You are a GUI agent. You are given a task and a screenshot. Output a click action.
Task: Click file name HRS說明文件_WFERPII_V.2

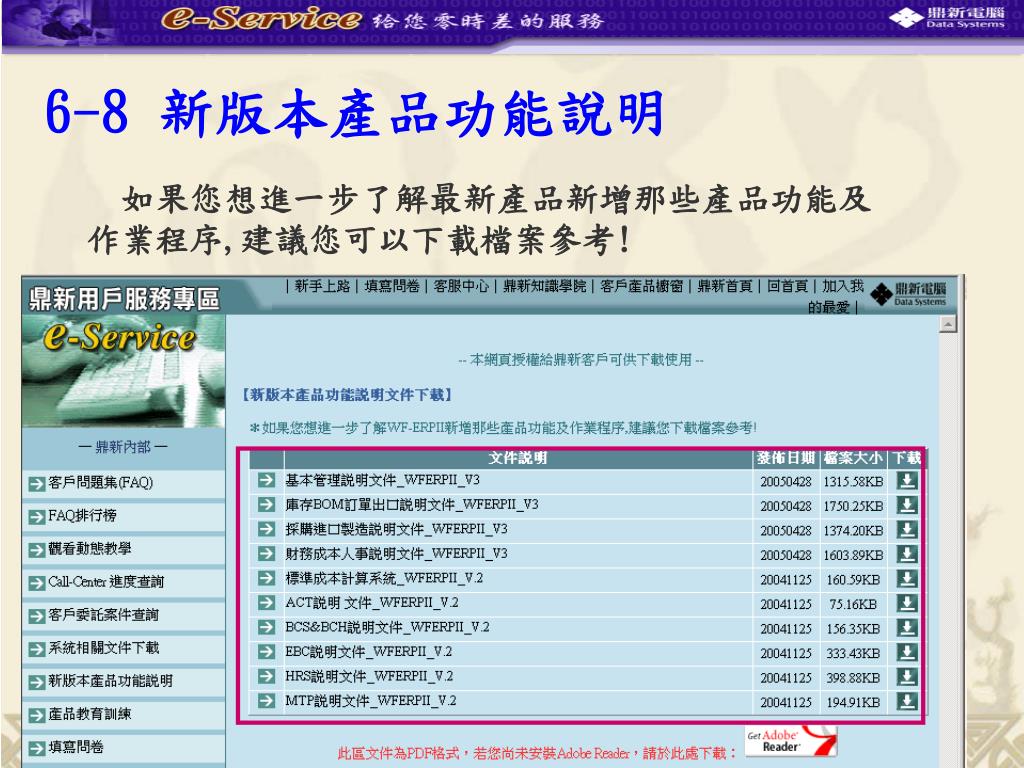369,676
